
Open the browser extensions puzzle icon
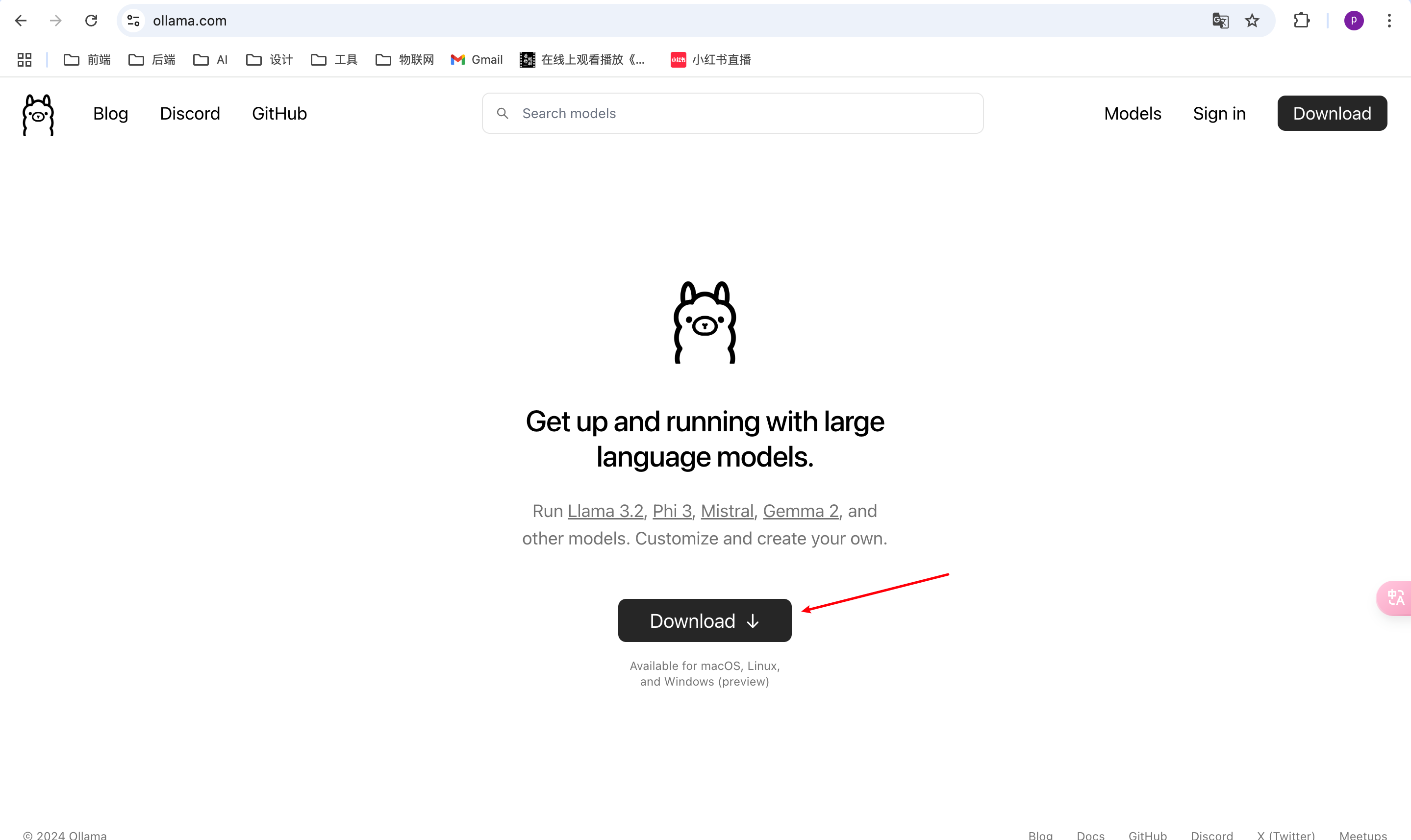point(1301,21)
